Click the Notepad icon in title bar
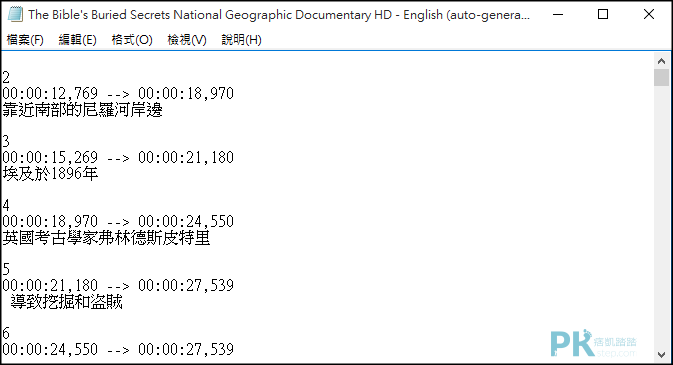673x365 pixels. pyautogui.click(x=15, y=14)
